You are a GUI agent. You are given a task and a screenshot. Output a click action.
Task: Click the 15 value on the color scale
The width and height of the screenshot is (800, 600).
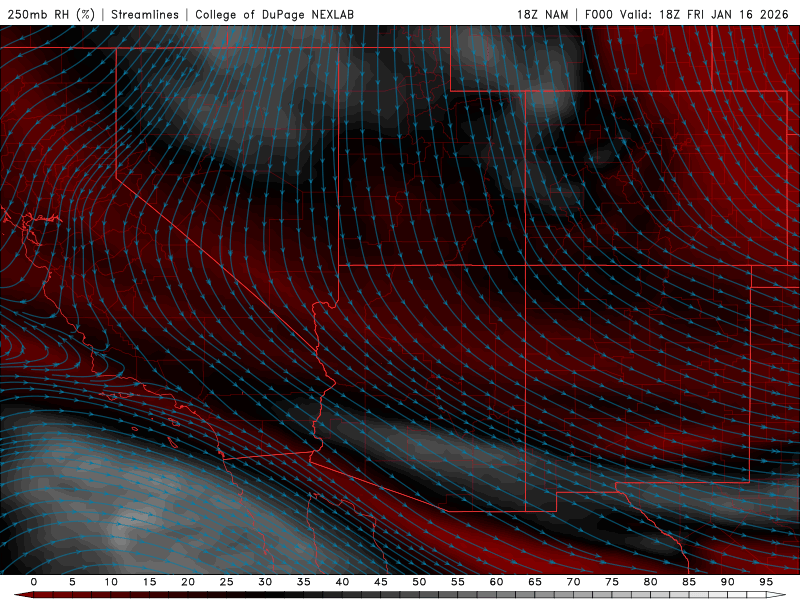pyautogui.click(x=149, y=582)
